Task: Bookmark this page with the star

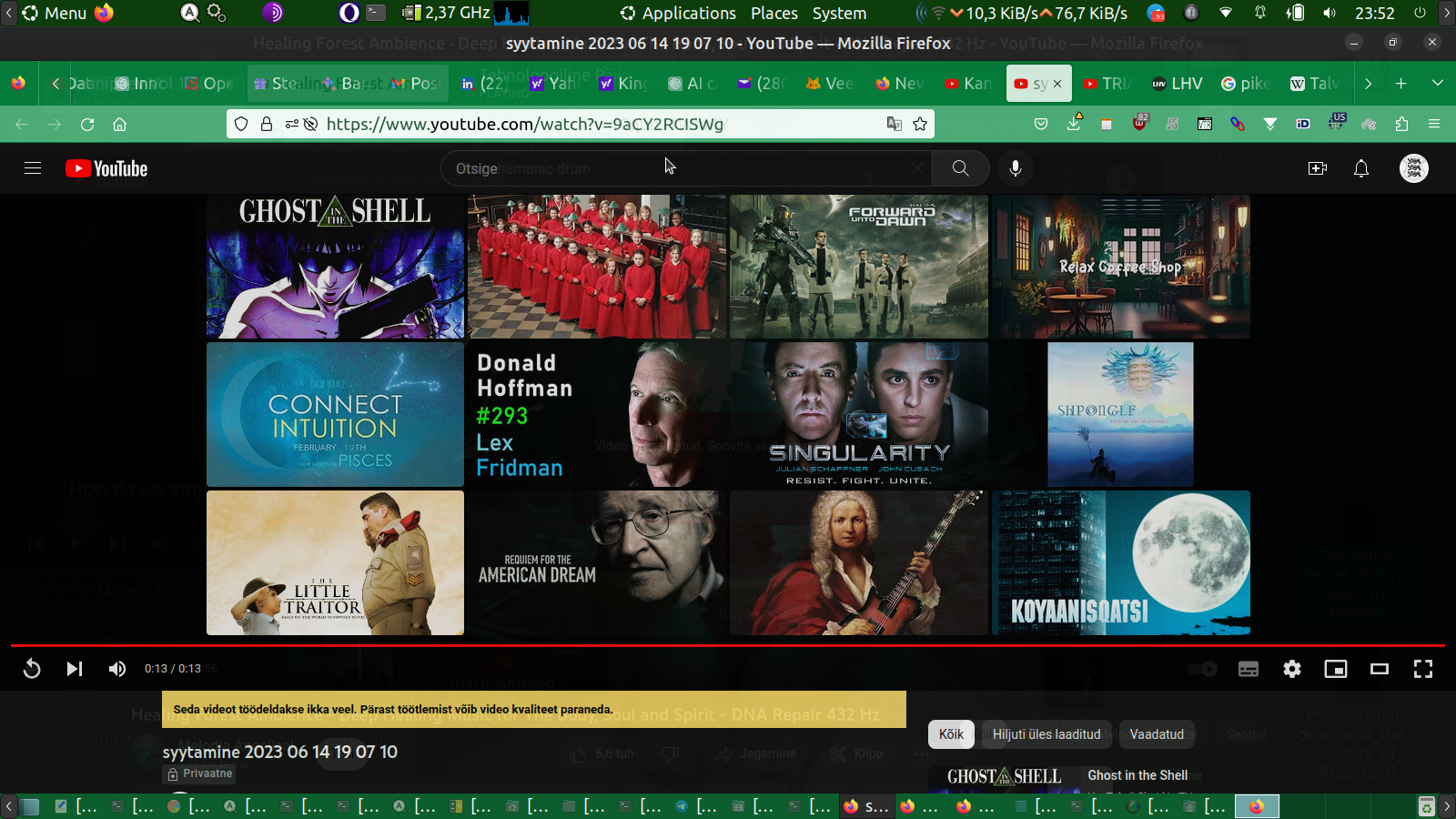Action: click(920, 125)
